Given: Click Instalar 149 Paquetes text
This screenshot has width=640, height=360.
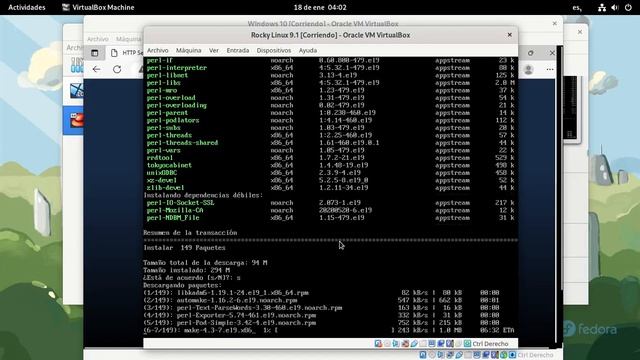Looking at the screenshot, I should 184,248.
